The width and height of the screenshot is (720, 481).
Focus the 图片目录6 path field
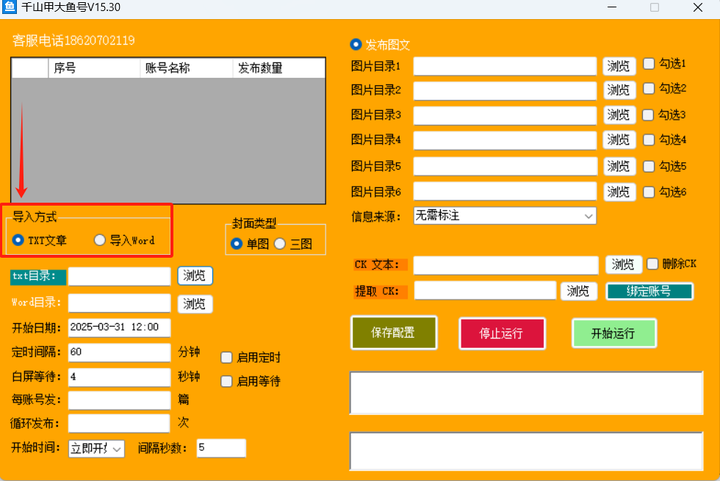pos(505,191)
